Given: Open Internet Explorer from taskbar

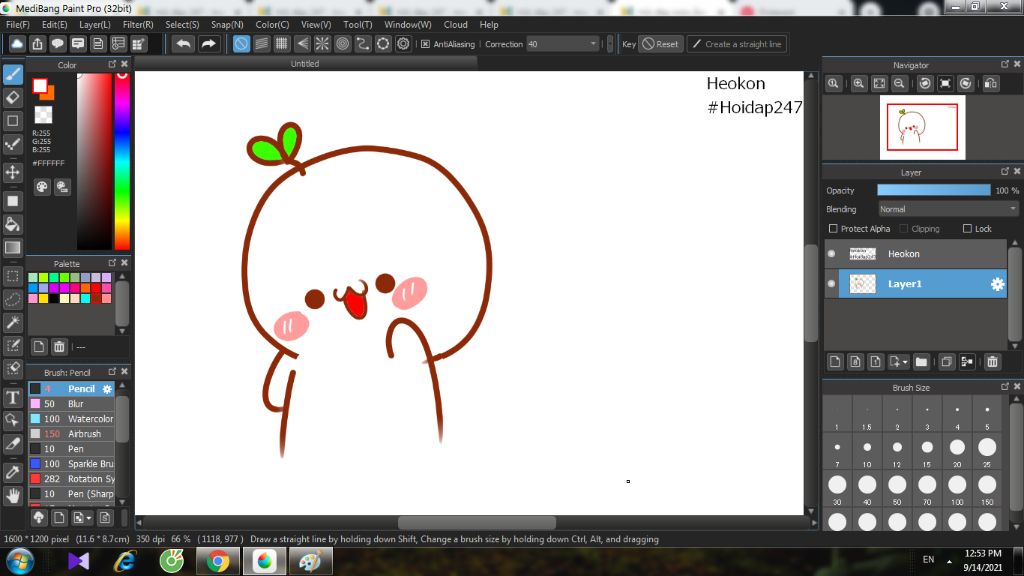Looking at the screenshot, I should click(125, 561).
